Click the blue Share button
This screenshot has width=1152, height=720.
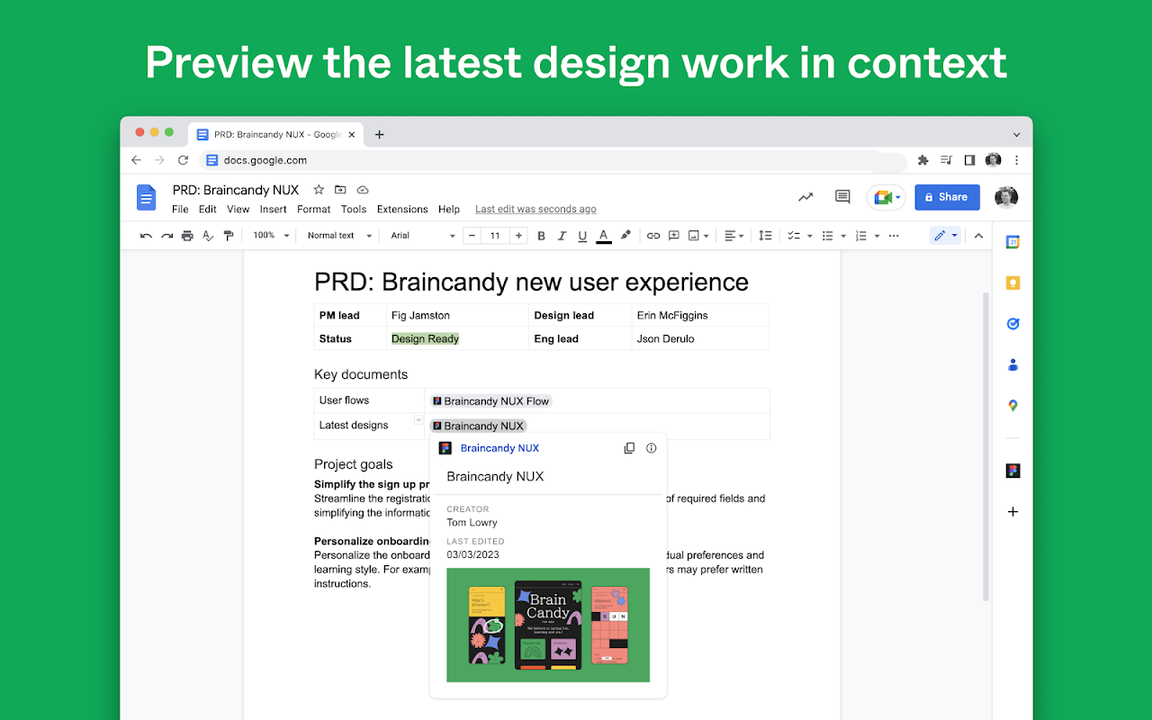point(947,197)
